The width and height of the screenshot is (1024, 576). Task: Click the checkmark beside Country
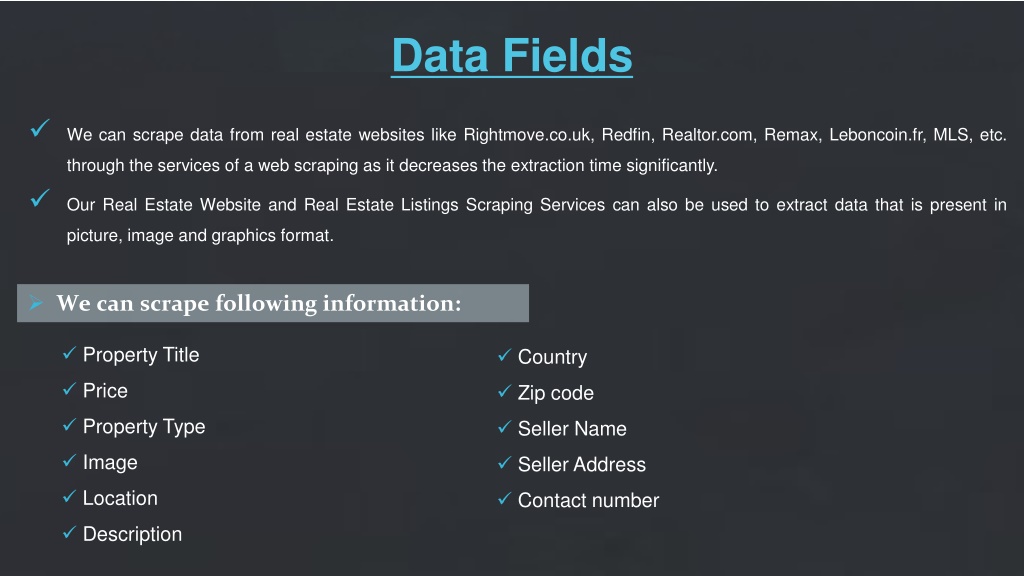pos(504,355)
